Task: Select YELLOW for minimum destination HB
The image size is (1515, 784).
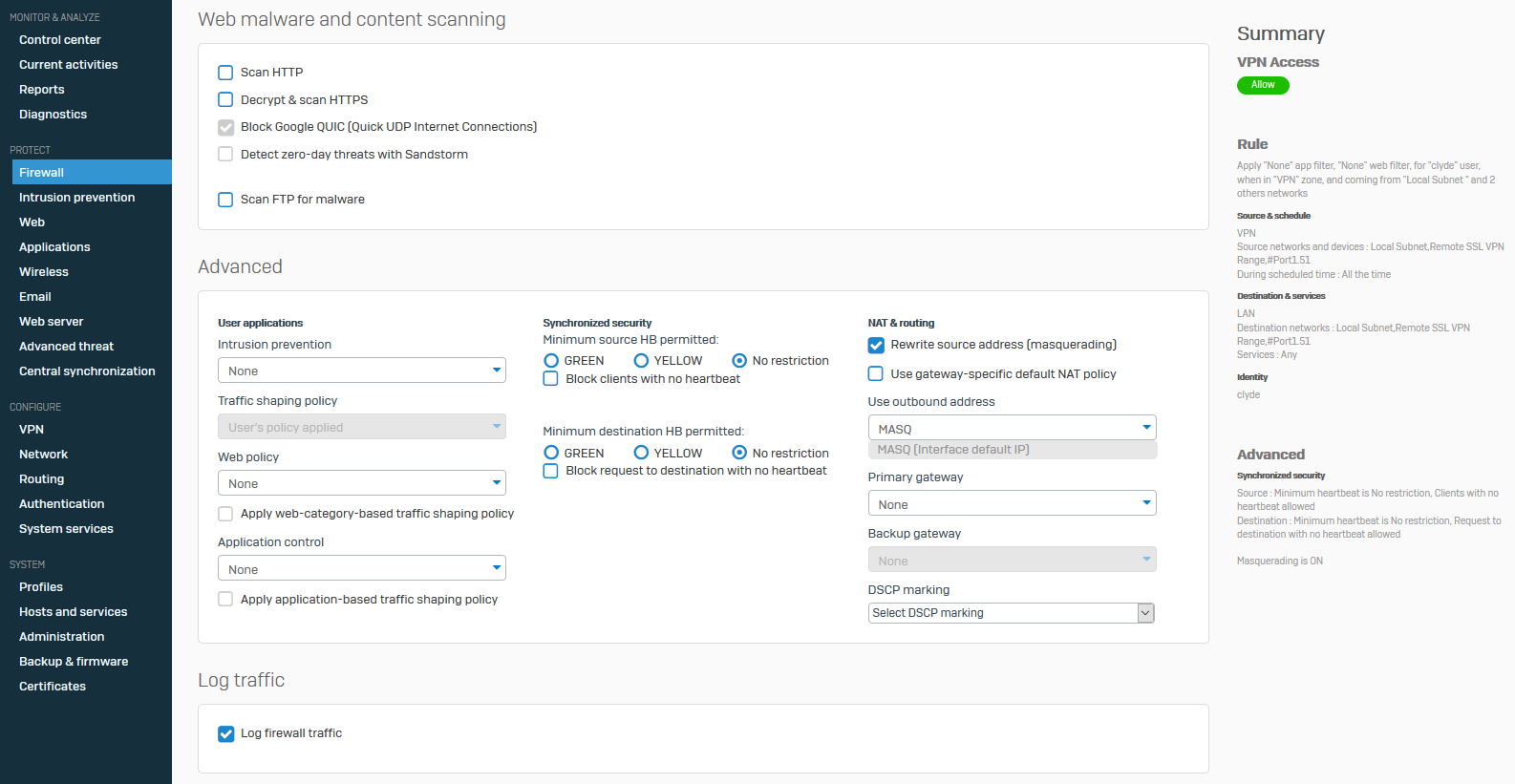Action: 641,453
